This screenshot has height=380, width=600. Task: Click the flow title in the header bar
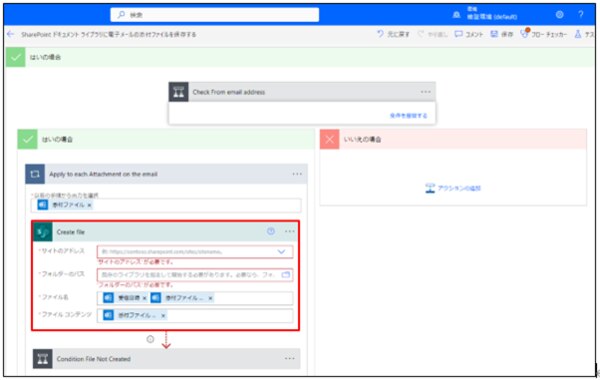pos(109,34)
